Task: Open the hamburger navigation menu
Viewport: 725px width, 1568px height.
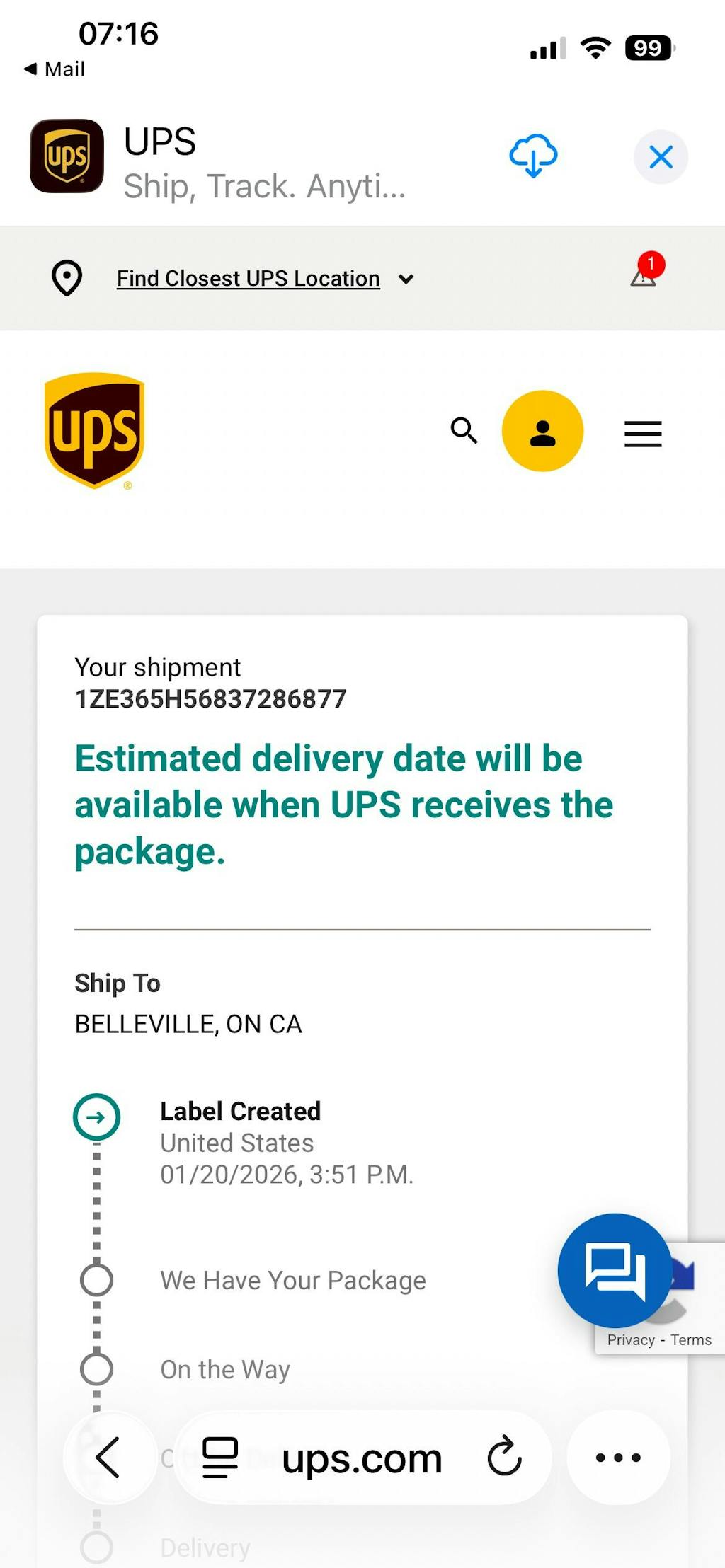Action: click(643, 433)
